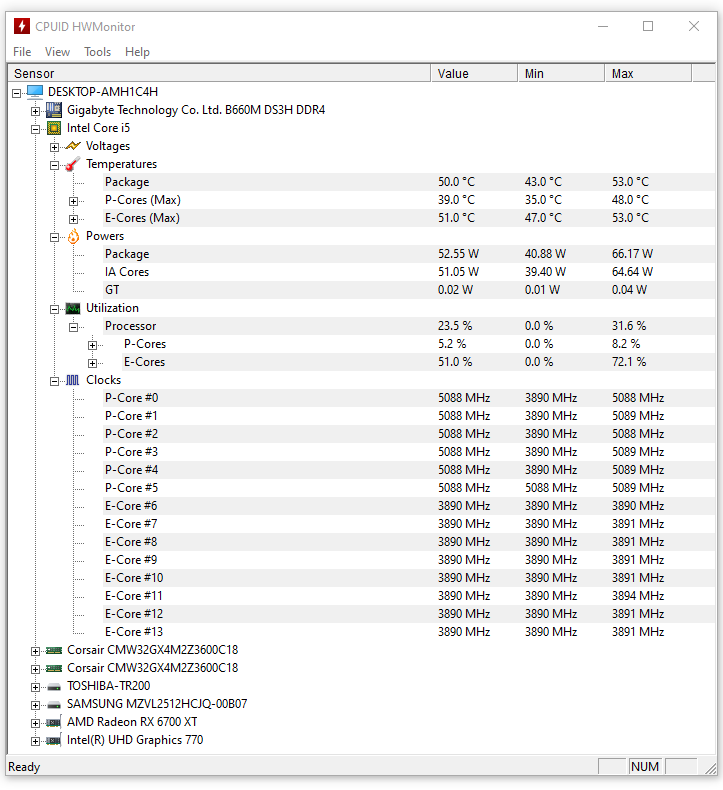This screenshot has width=723, height=790.
Task: Click the thermometer icon beside Temperatures
Action: [73, 164]
